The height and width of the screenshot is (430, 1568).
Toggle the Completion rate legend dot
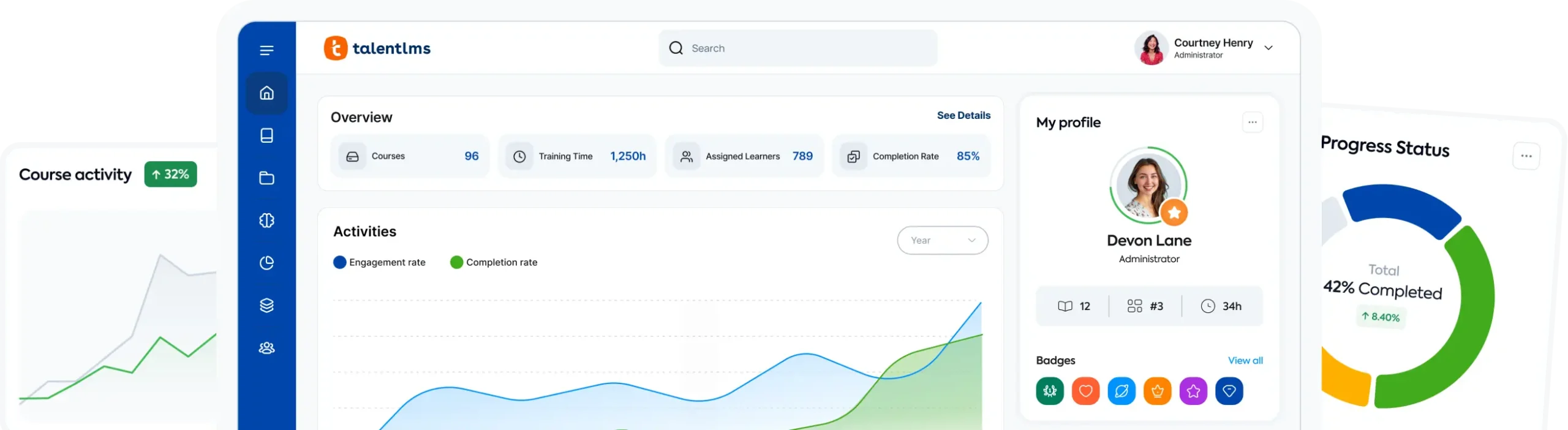[456, 262]
